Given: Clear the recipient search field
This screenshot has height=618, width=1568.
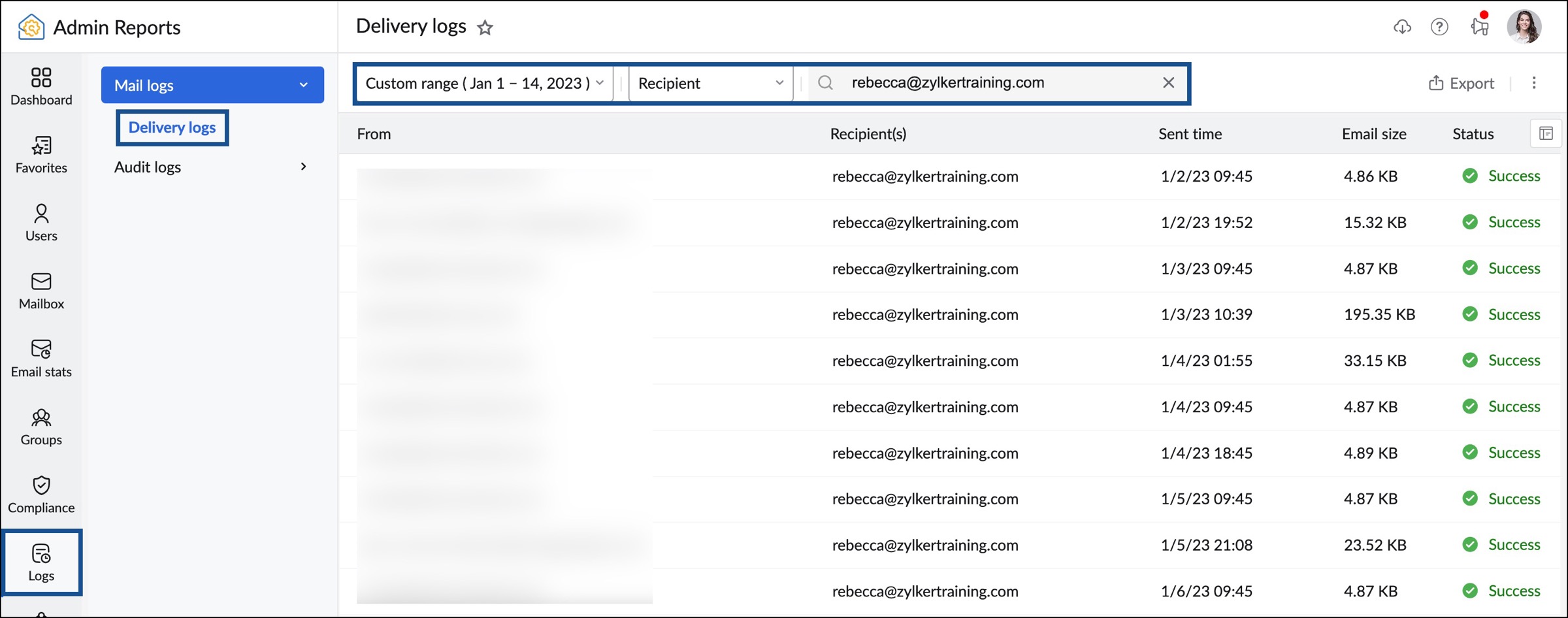Looking at the screenshot, I should [1168, 83].
